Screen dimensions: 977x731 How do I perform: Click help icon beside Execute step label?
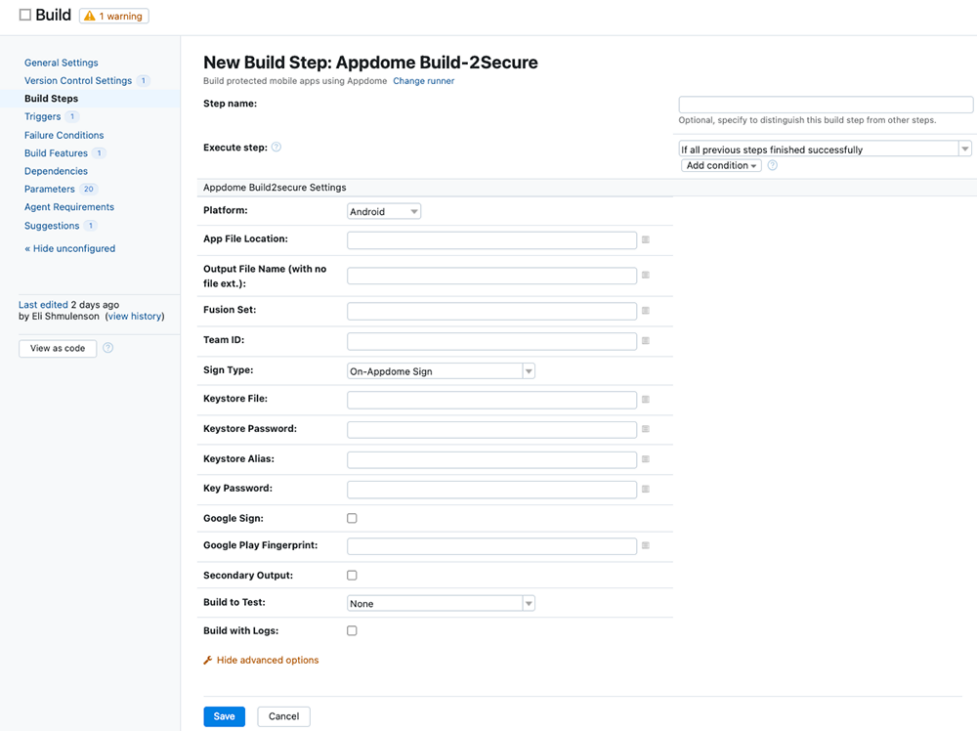pos(276,147)
